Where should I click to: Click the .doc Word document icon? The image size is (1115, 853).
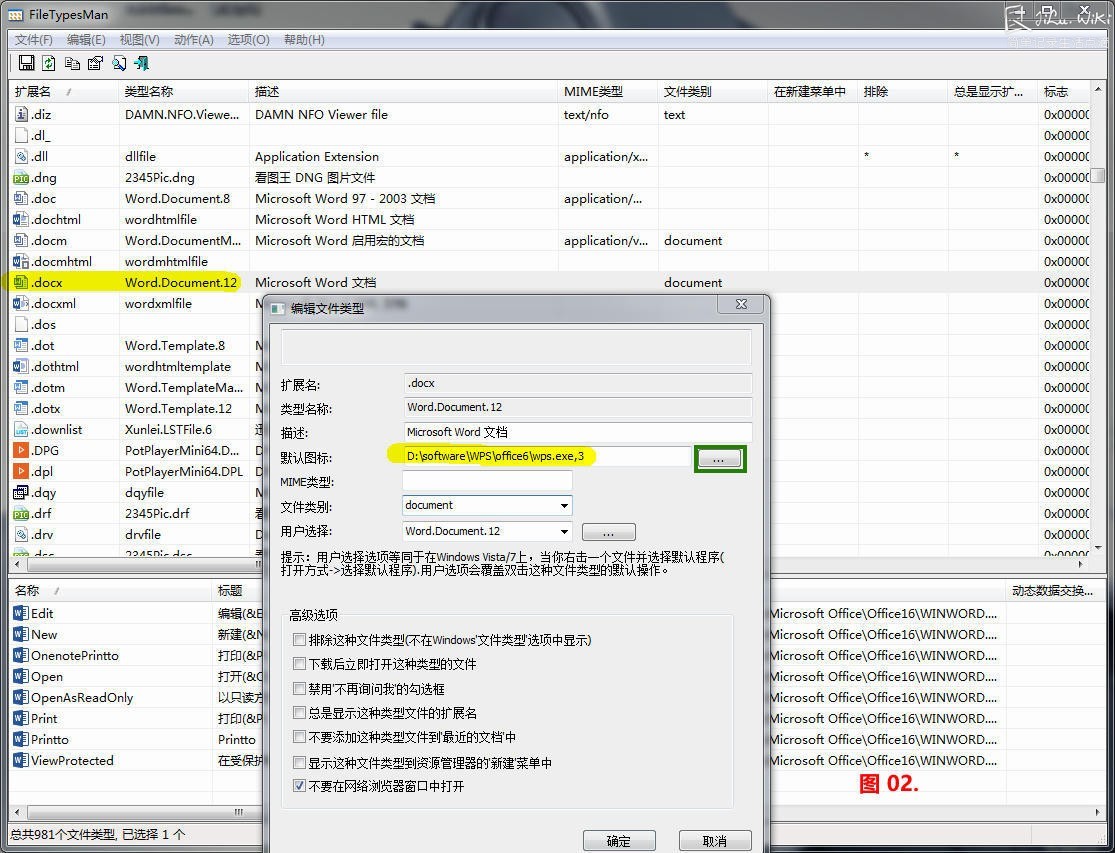click(x=21, y=198)
